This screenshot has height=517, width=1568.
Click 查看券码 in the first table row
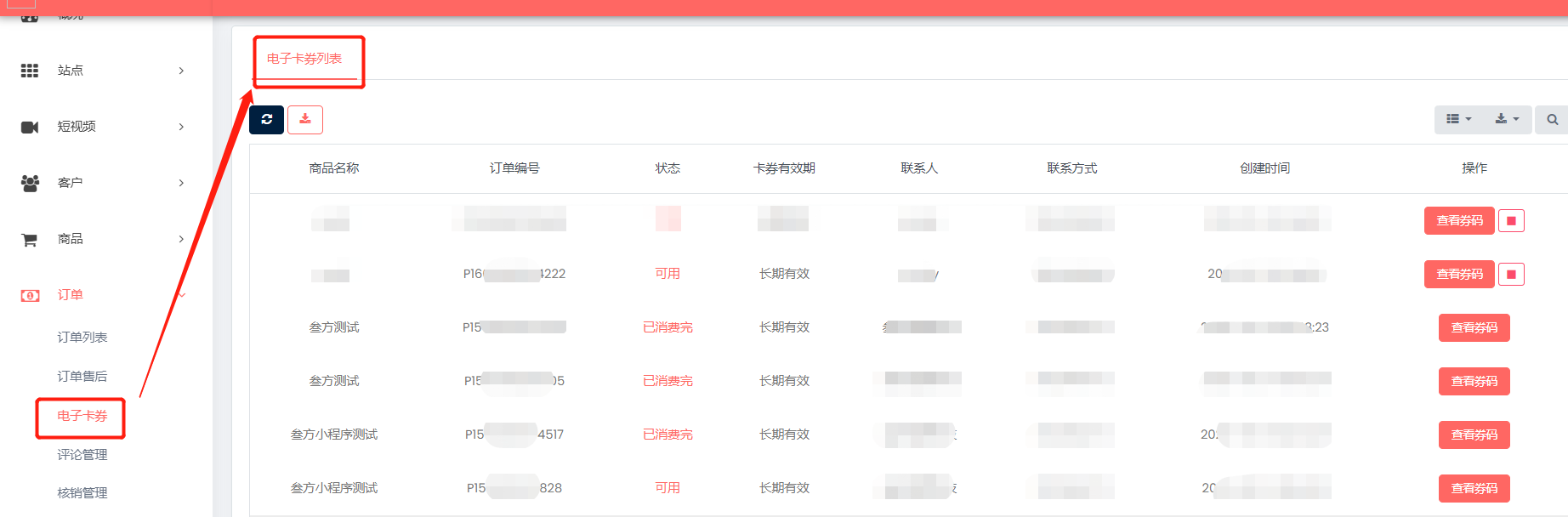click(1459, 221)
